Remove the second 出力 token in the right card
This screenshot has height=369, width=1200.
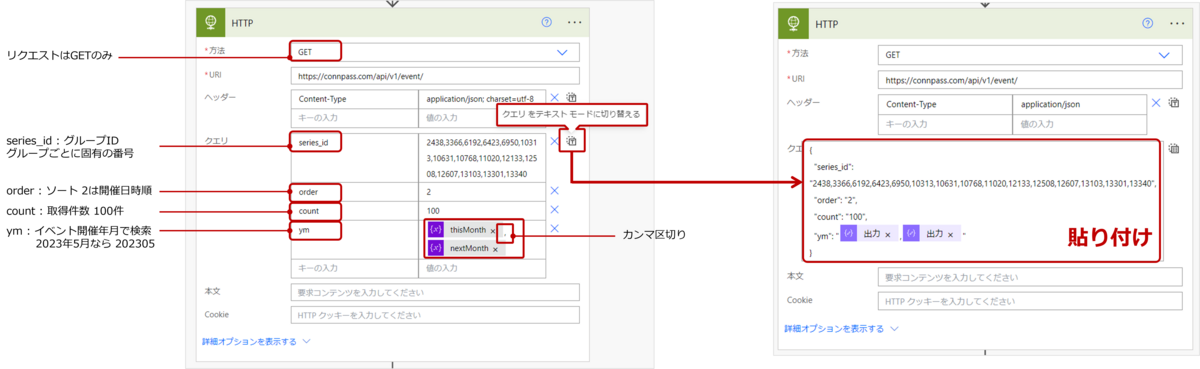coord(950,234)
